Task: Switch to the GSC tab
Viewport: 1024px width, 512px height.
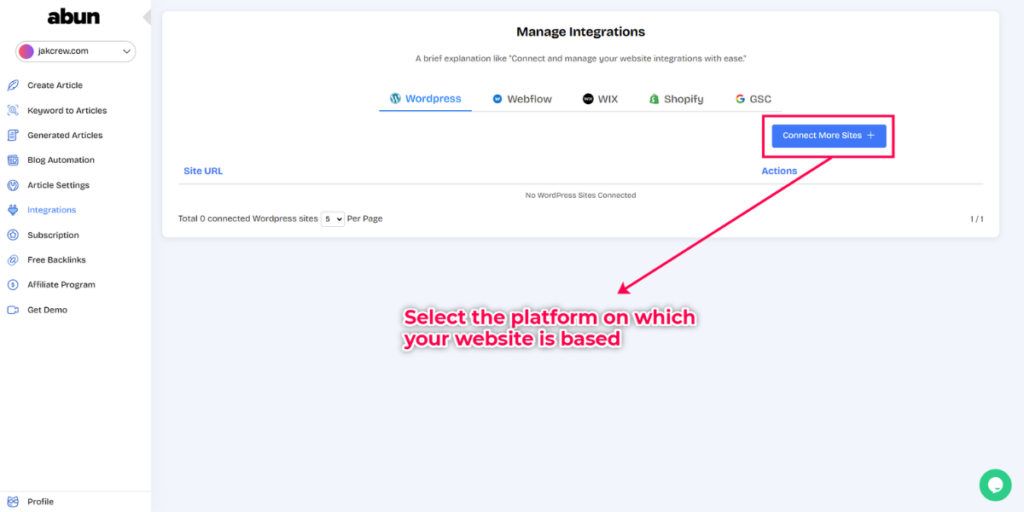Action: [x=753, y=99]
